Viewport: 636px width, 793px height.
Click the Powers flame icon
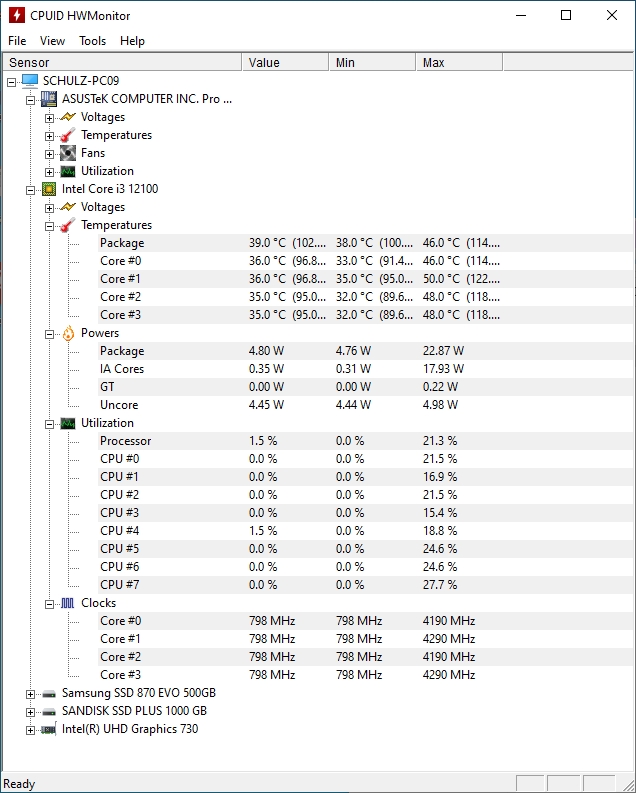(x=68, y=333)
